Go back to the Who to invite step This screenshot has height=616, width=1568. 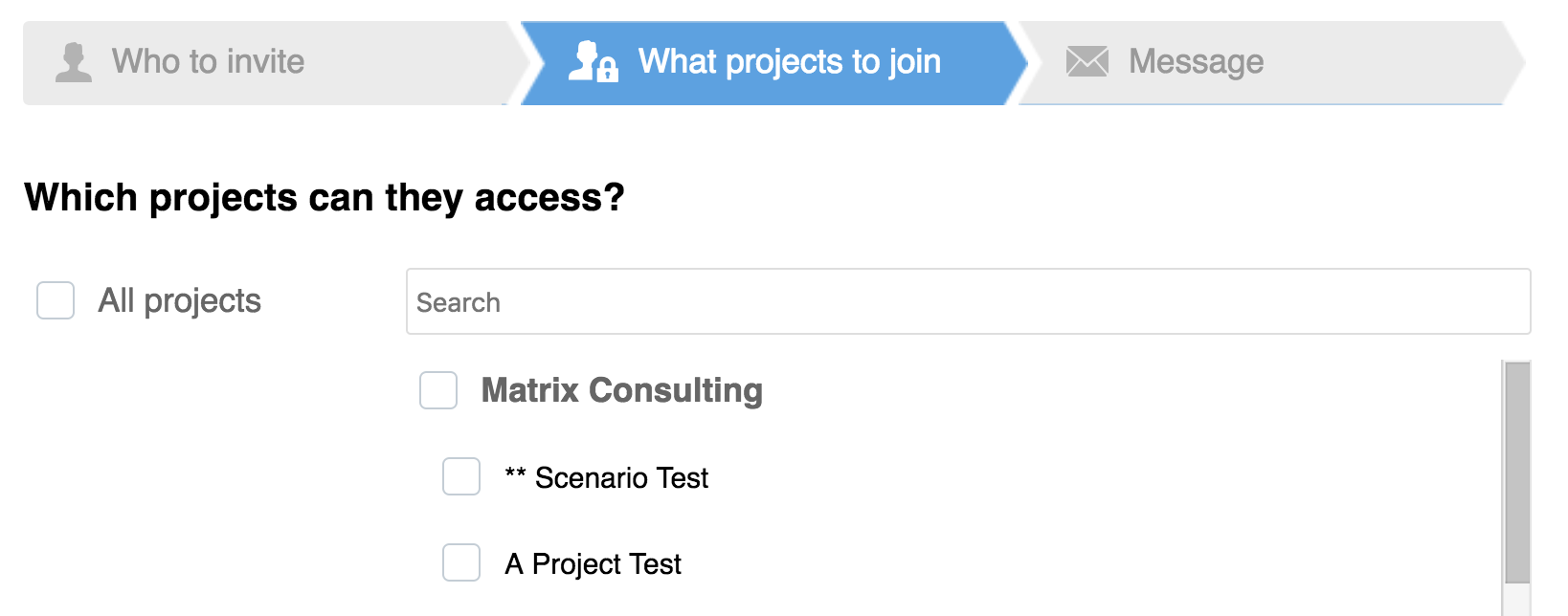point(208,62)
